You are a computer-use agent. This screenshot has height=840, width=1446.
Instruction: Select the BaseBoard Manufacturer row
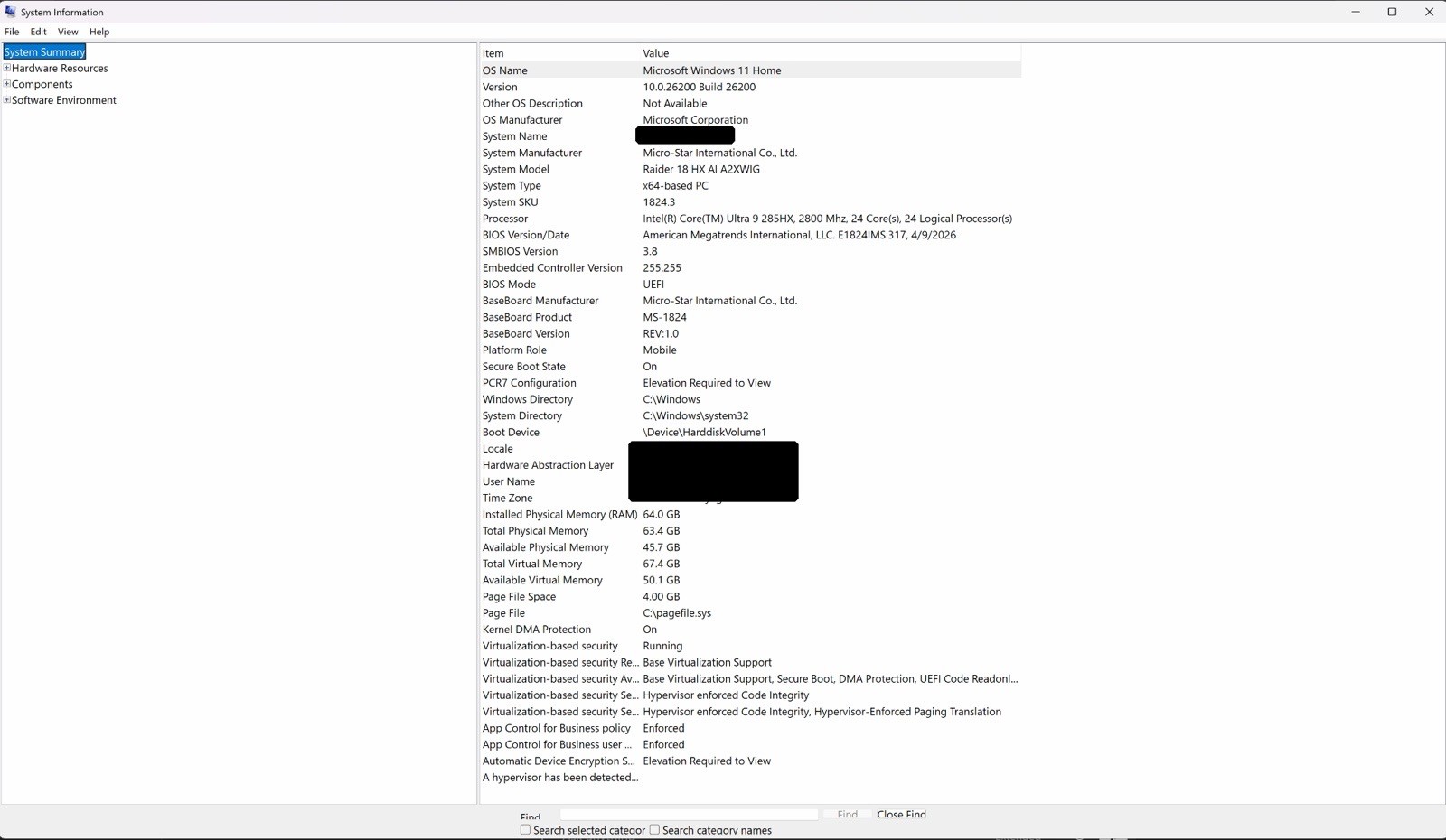click(750, 301)
